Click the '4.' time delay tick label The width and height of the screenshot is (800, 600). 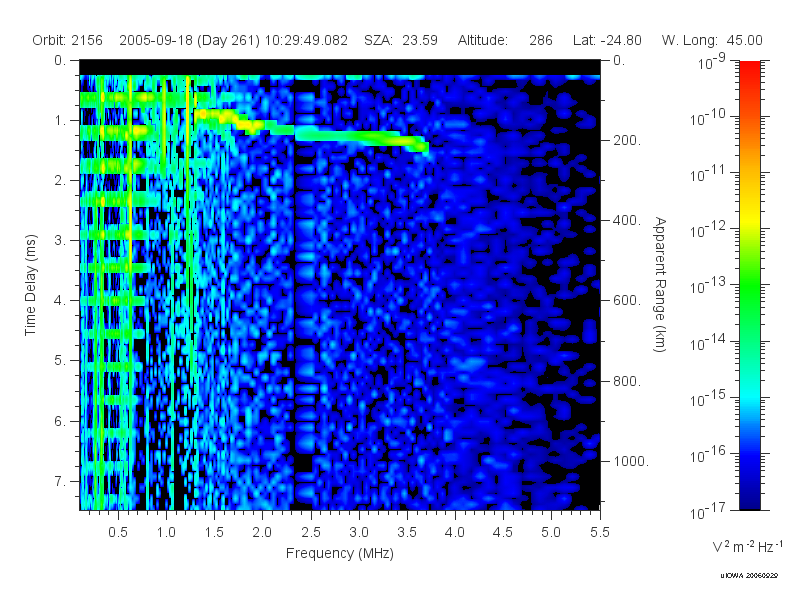coord(60,301)
